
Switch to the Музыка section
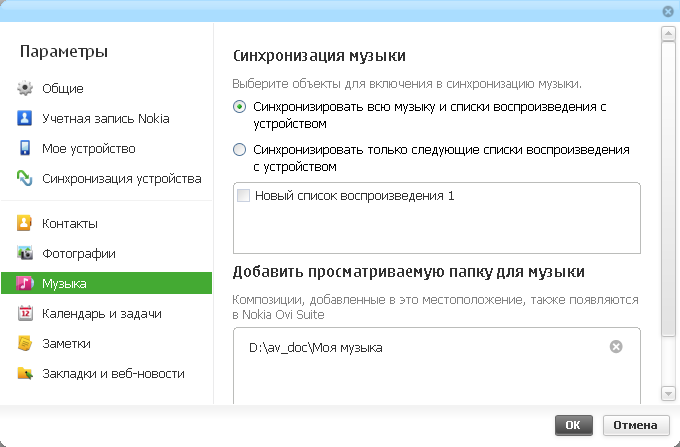pyautogui.click(x=107, y=283)
